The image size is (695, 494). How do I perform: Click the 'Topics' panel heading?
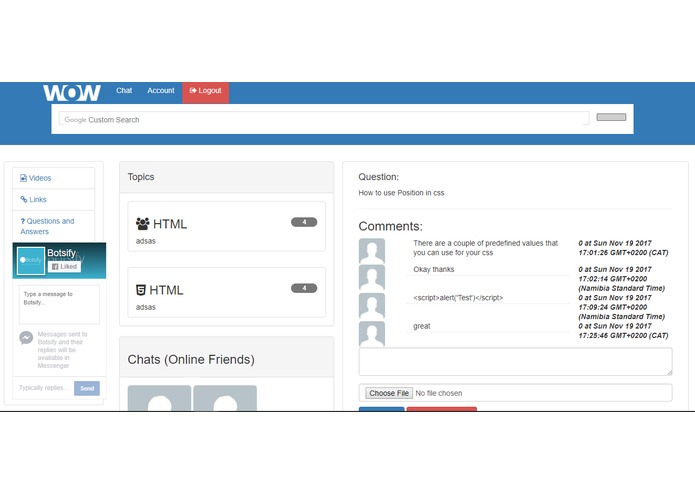point(141,177)
